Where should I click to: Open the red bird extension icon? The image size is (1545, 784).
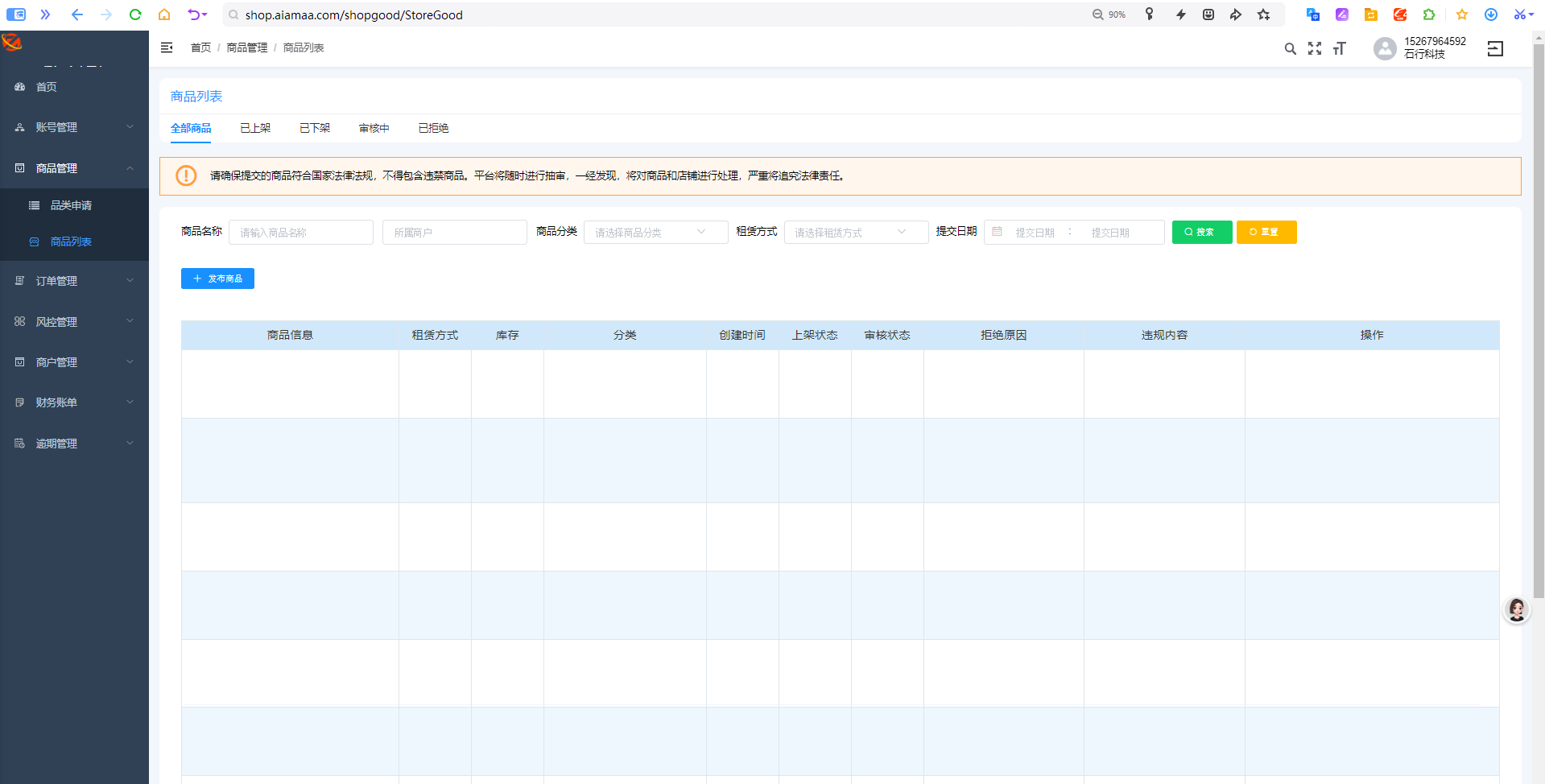pos(1400,14)
